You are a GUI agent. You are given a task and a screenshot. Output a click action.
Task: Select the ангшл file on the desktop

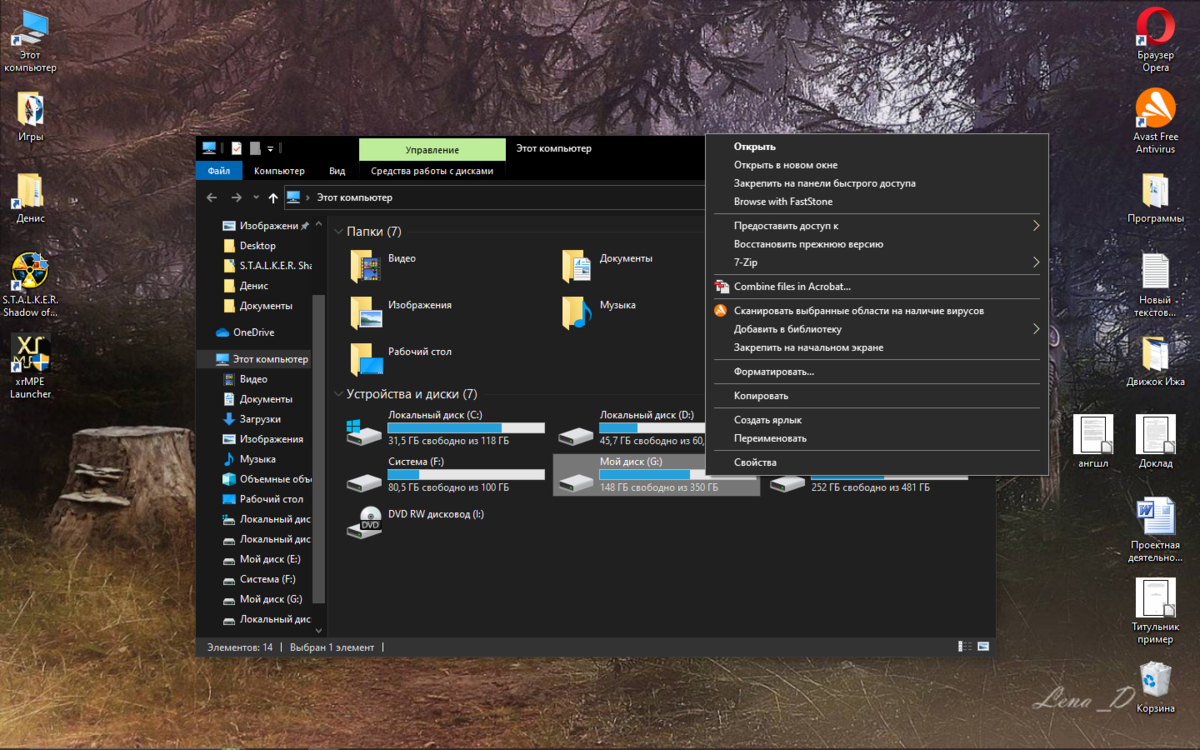click(x=1092, y=441)
